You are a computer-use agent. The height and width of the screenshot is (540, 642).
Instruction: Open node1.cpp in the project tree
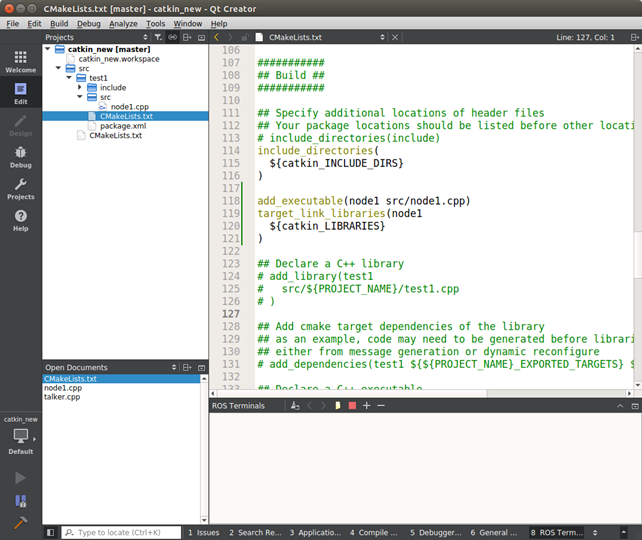(130, 106)
